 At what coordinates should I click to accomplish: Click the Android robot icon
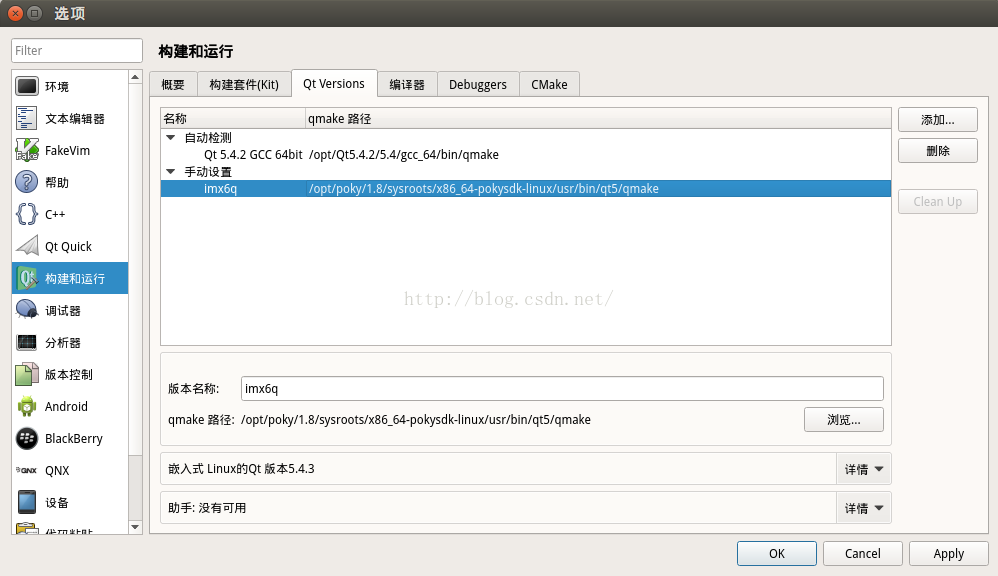point(27,406)
